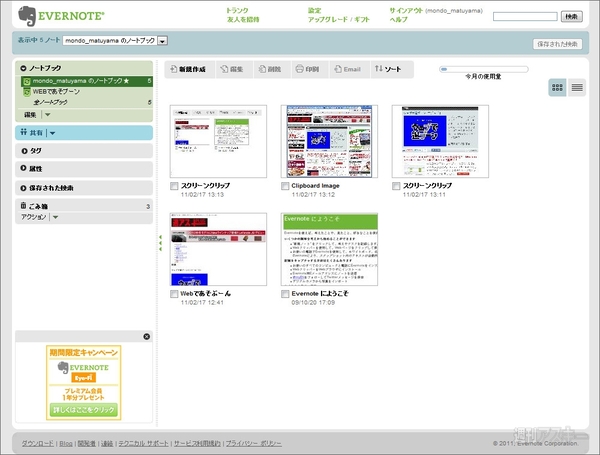Open the notebook selector dropdown
600x455 pixels.
[163, 41]
